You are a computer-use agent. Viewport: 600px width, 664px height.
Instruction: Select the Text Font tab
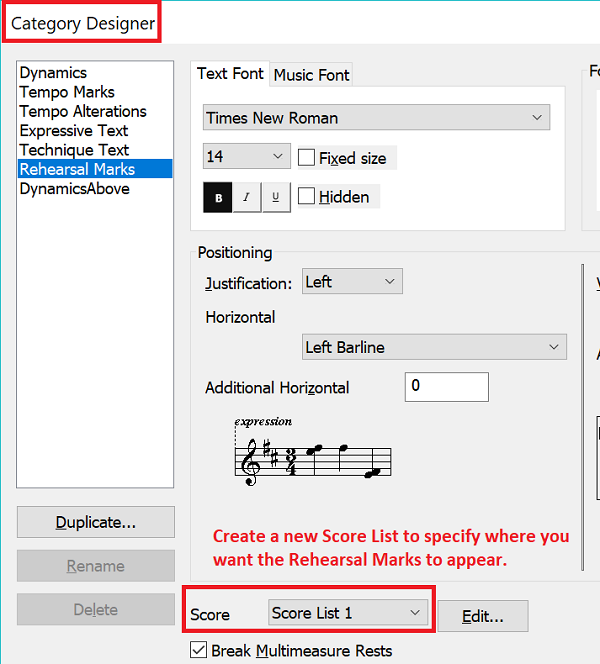(x=230, y=74)
